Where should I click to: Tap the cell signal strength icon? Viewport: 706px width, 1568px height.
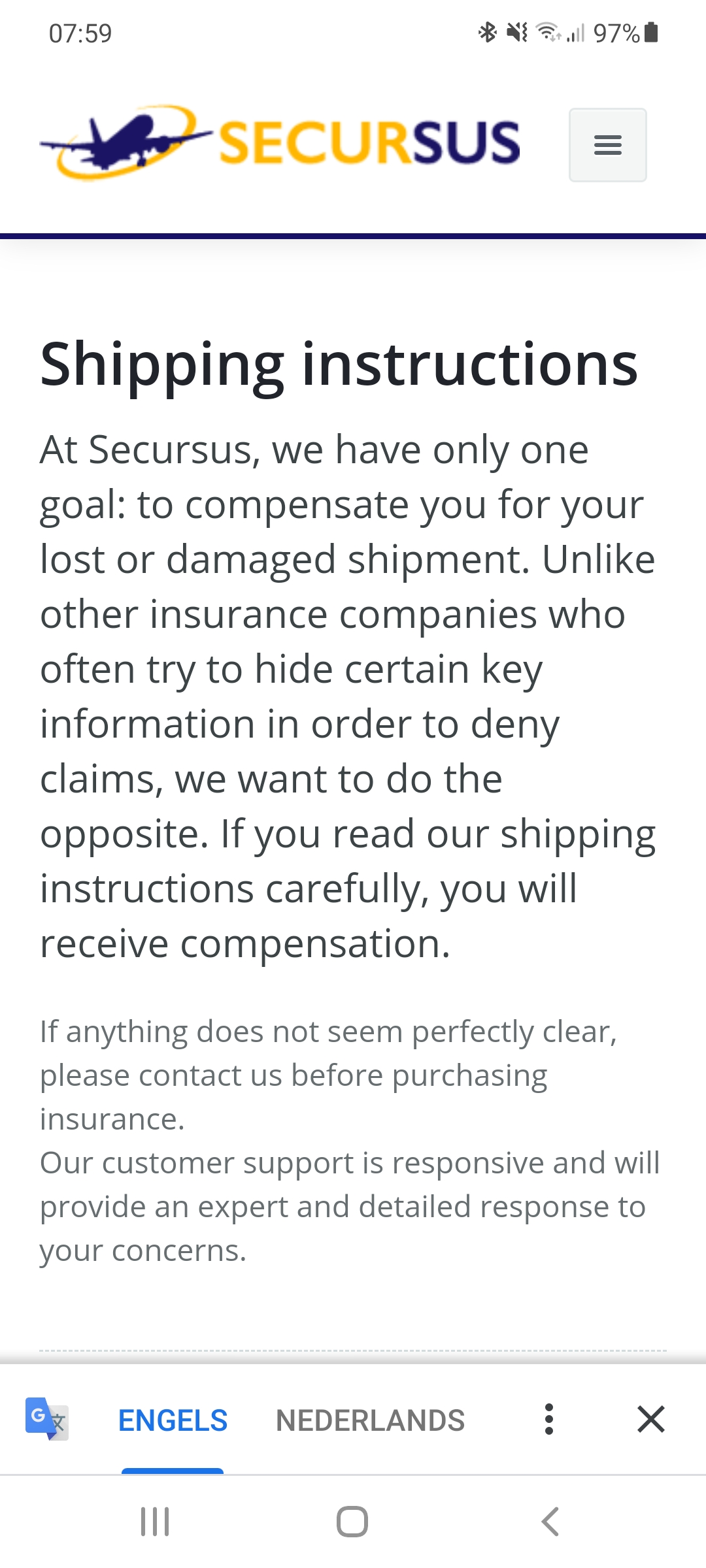pos(575,33)
